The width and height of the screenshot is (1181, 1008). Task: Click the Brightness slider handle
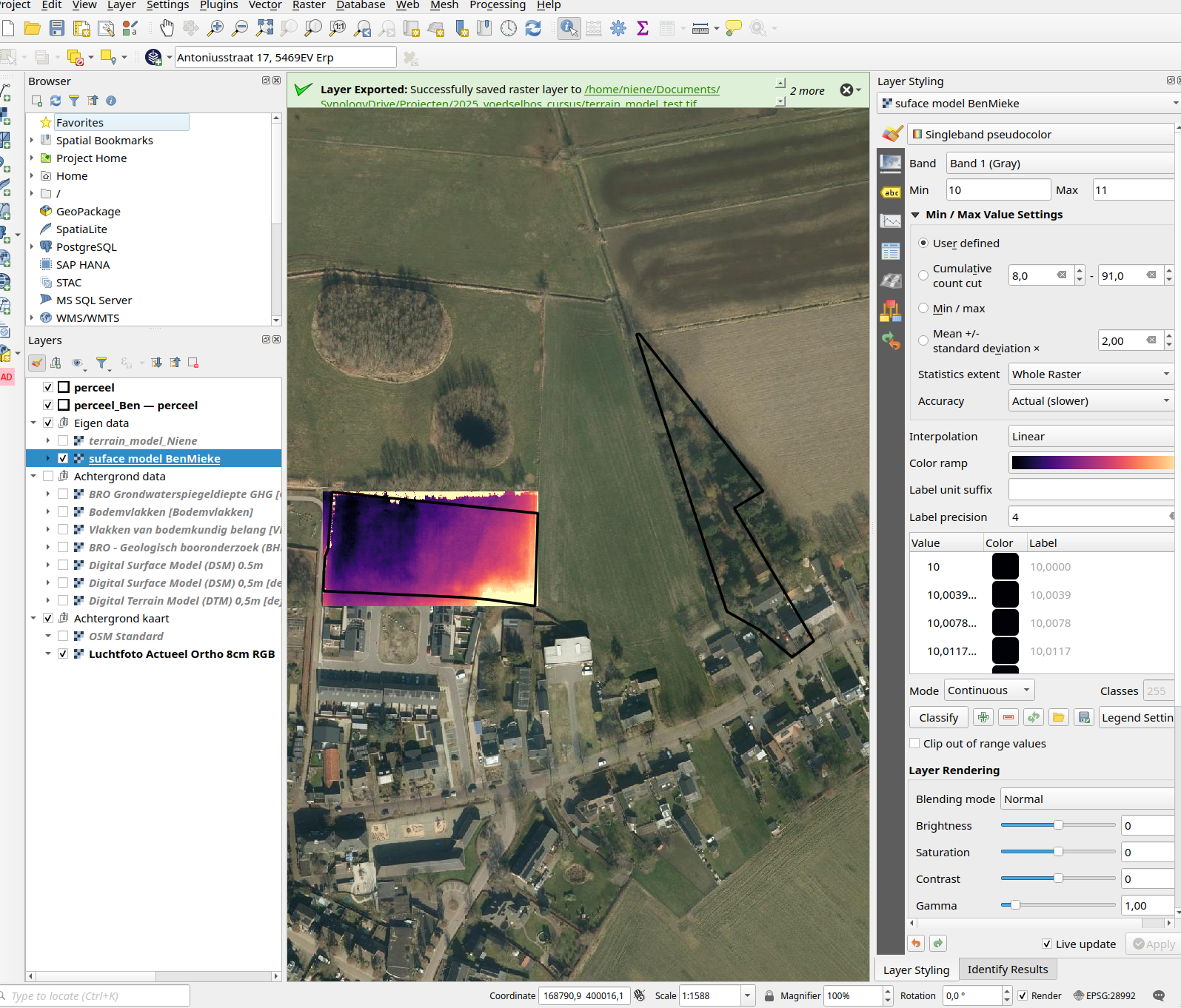coord(1058,825)
